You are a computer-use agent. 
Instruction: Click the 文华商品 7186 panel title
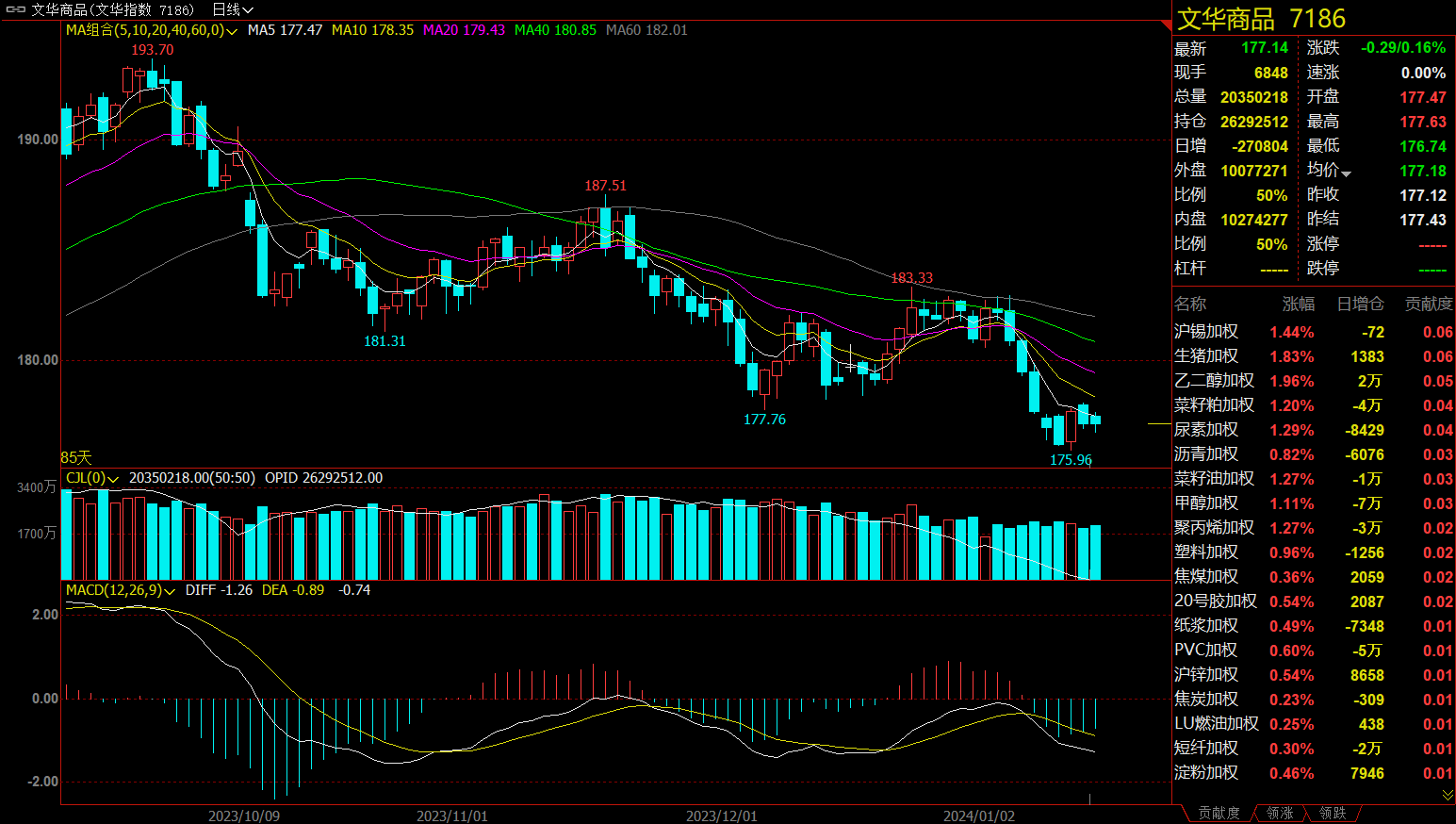pyautogui.click(x=1261, y=19)
